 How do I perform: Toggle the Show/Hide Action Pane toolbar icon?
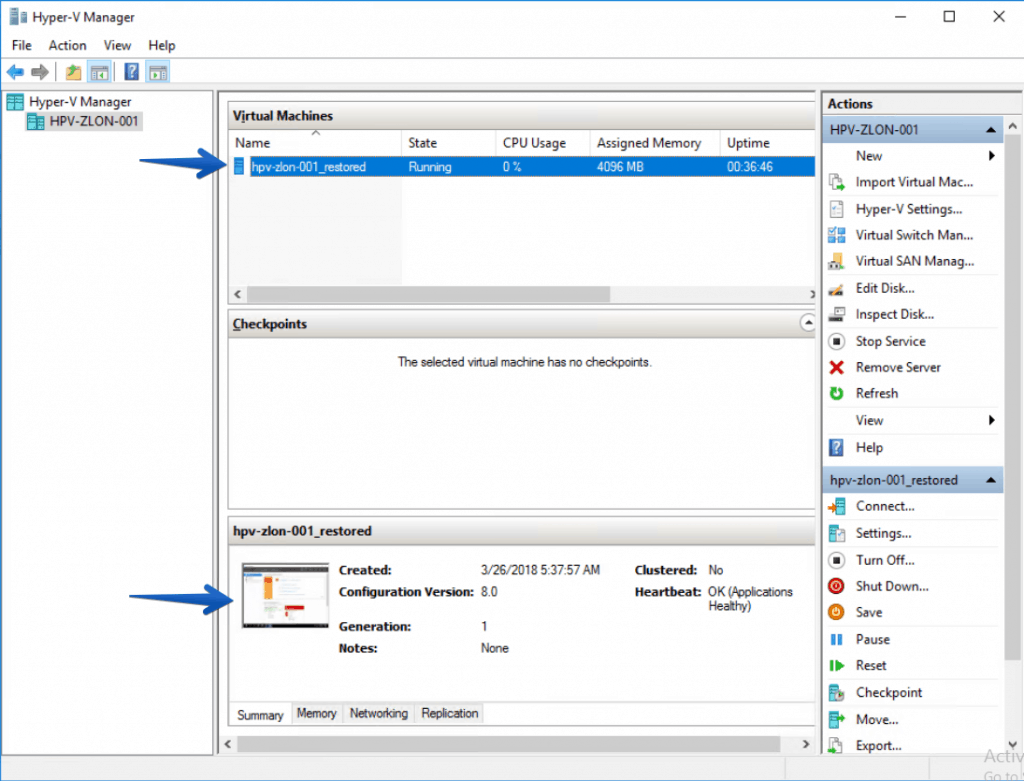157,72
